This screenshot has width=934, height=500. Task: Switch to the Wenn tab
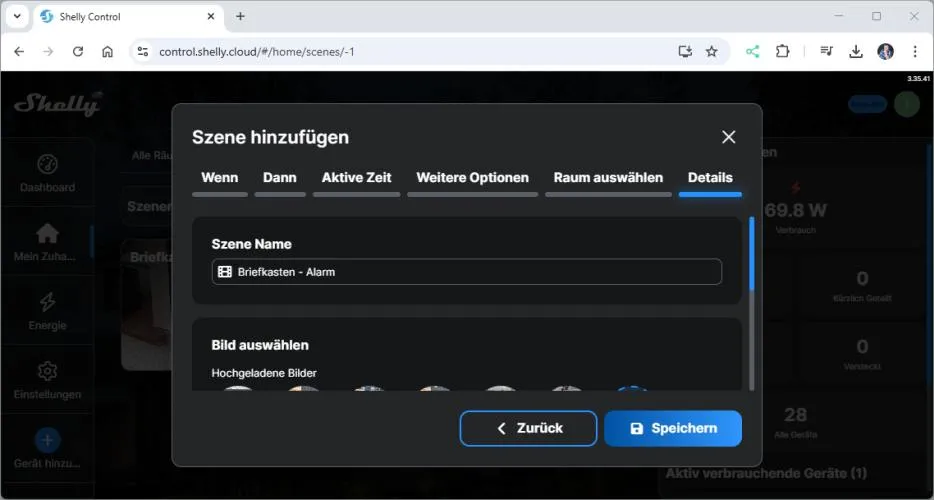click(219, 178)
